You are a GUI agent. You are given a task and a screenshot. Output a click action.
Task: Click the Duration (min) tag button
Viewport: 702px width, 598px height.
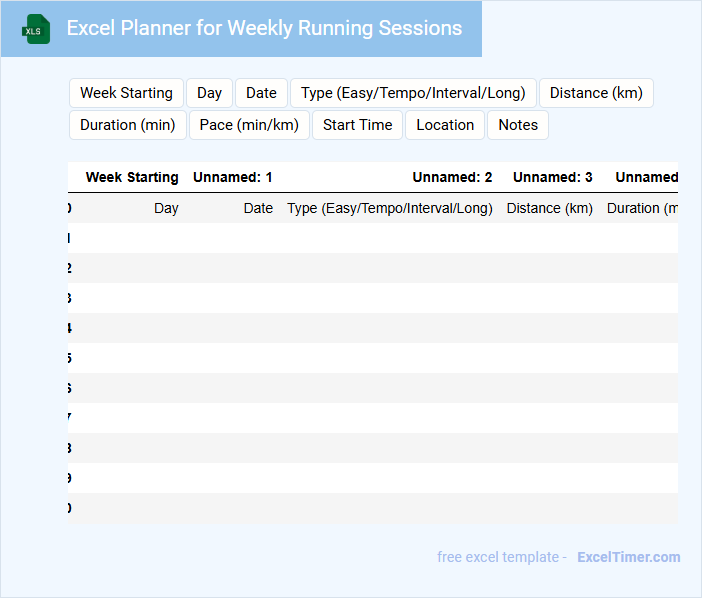tap(127, 125)
